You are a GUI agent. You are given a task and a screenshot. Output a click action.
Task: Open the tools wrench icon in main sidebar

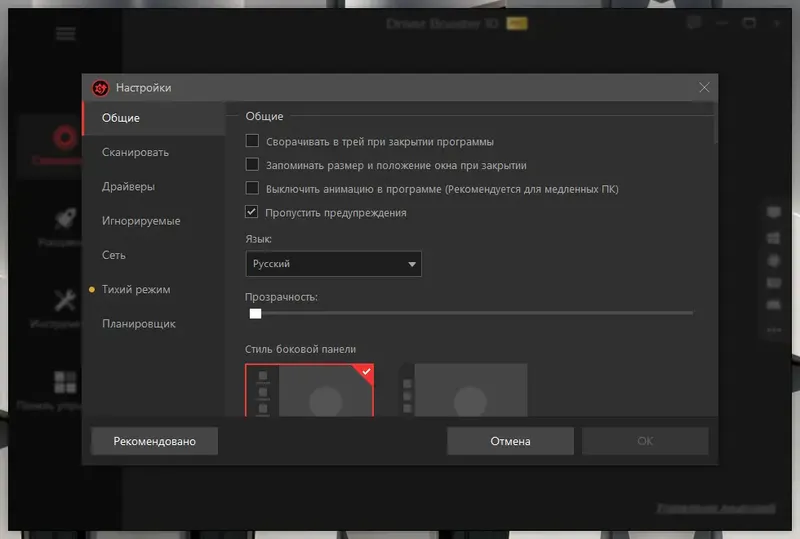tap(65, 300)
